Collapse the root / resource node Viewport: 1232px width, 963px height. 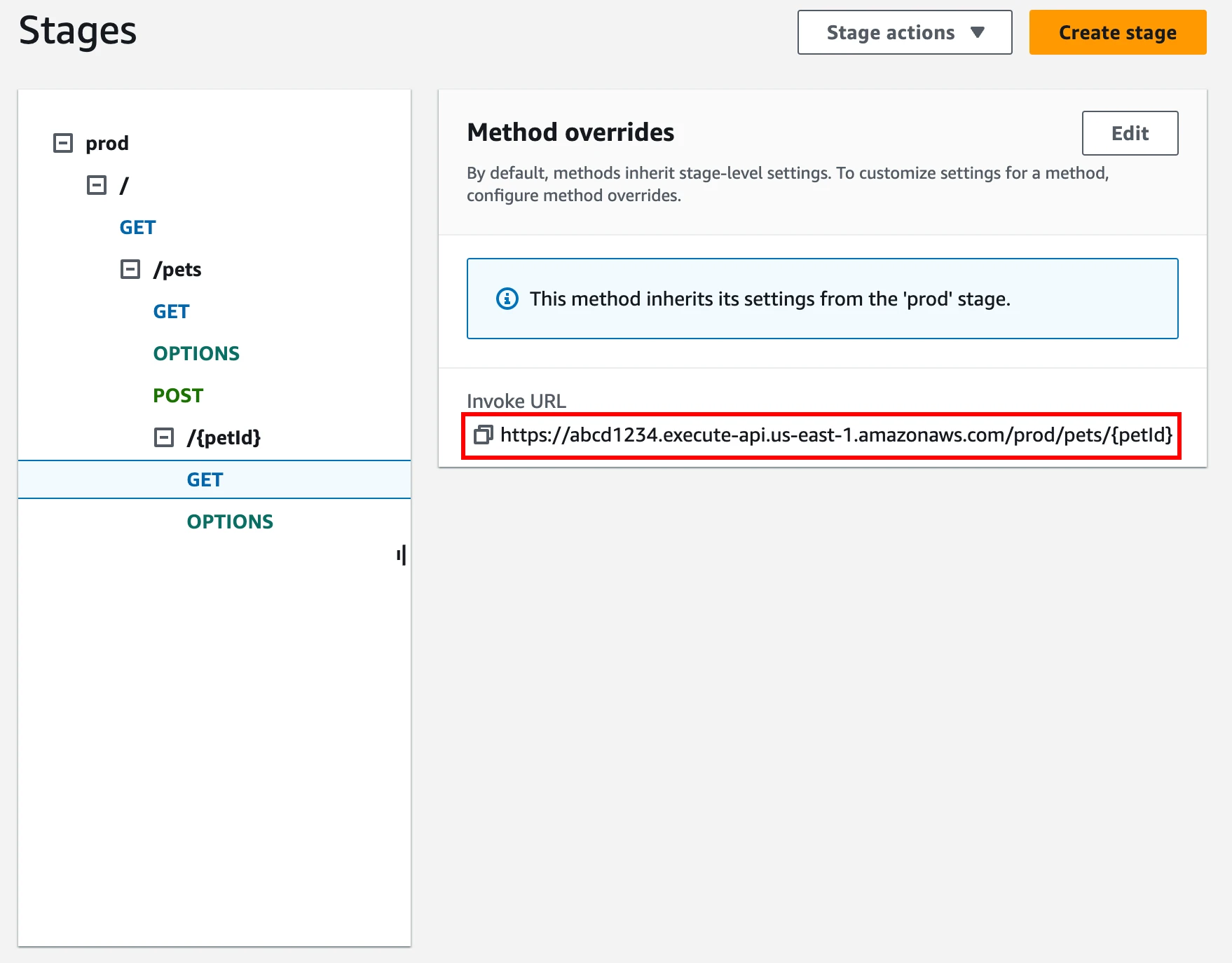(x=97, y=185)
